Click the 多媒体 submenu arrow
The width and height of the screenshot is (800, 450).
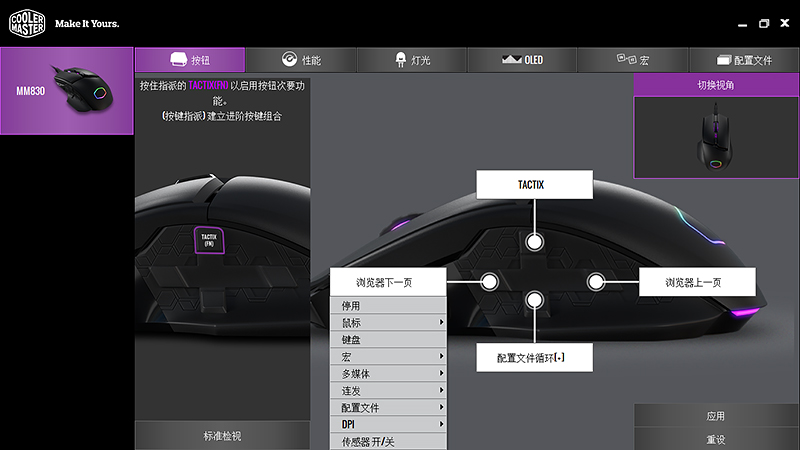pyautogui.click(x=441, y=373)
